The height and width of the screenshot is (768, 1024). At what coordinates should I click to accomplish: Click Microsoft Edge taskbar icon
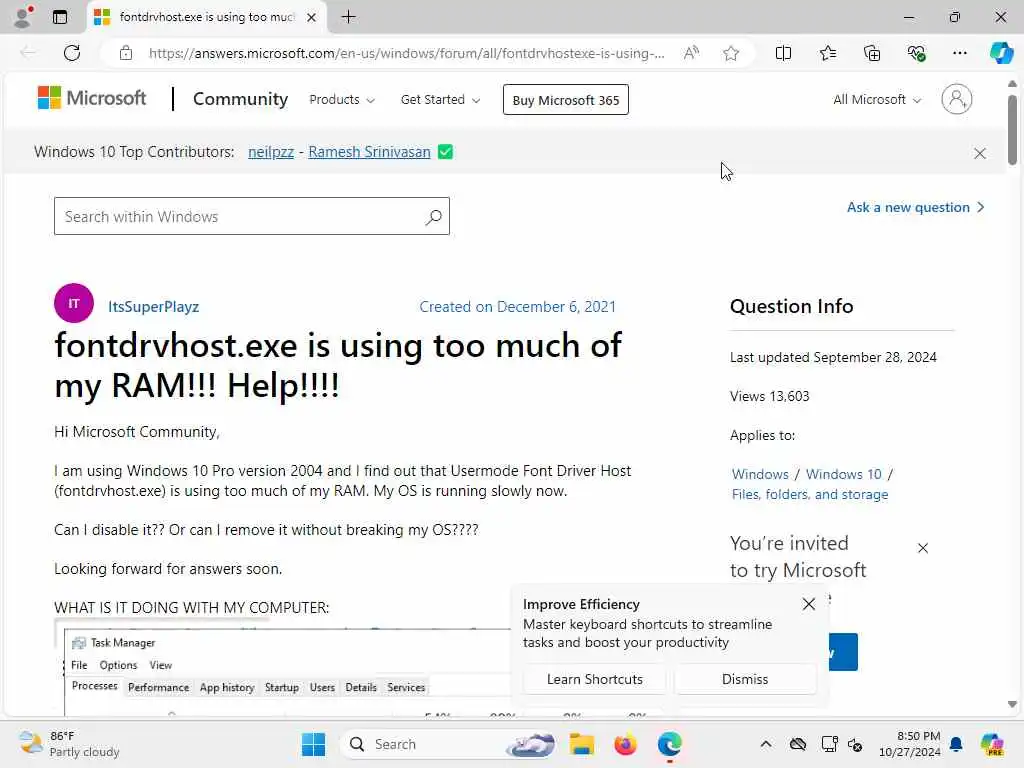click(x=669, y=744)
